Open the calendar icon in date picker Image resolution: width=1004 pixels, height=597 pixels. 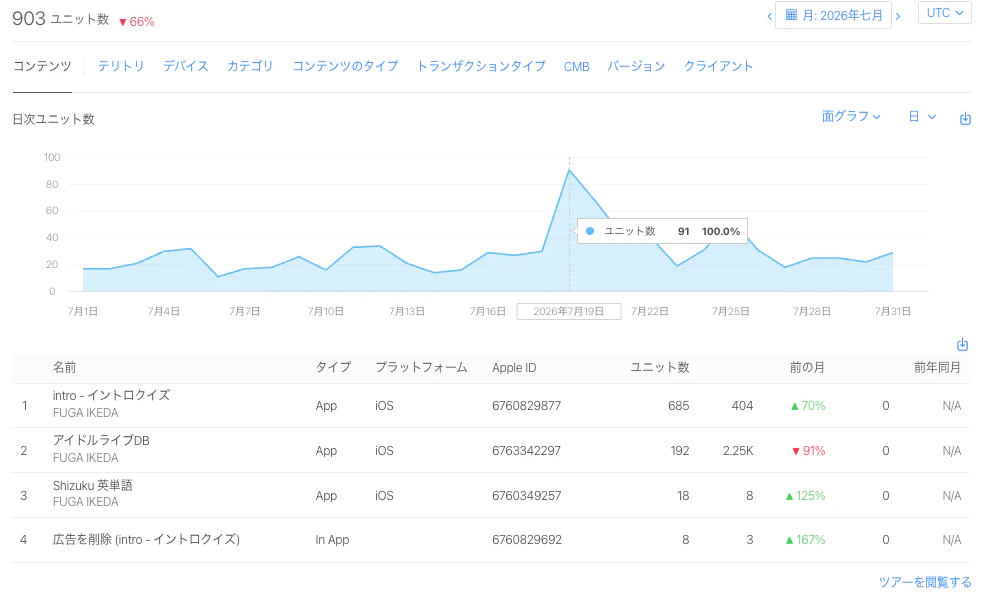791,15
